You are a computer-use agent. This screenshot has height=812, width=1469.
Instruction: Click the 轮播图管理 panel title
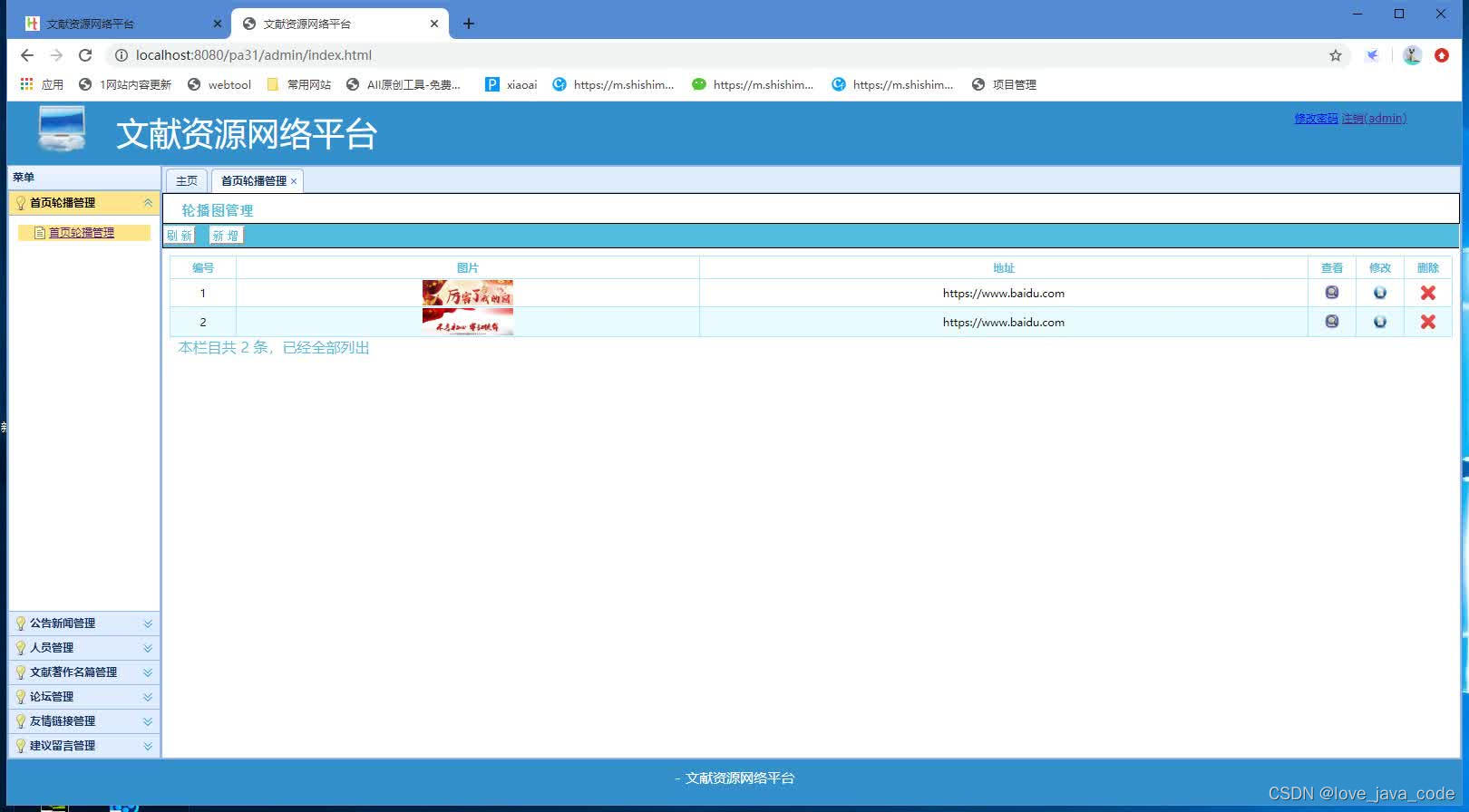pyautogui.click(x=218, y=210)
